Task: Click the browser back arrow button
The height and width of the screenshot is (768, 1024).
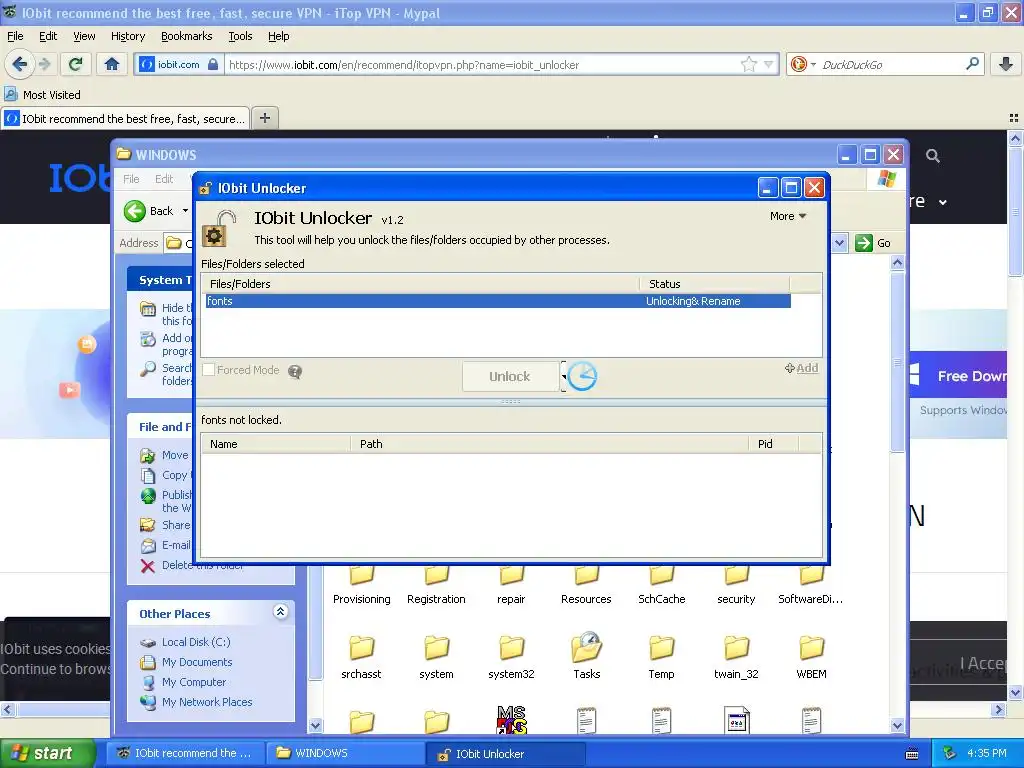Action: tap(20, 64)
